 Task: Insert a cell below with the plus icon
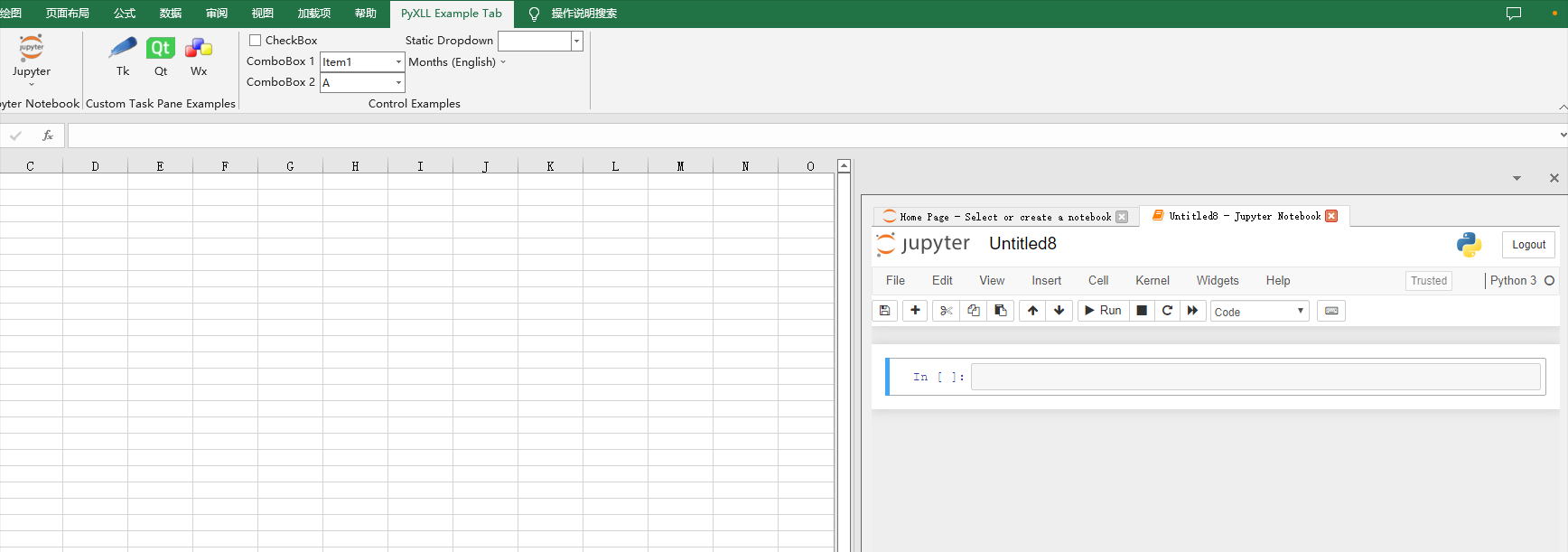tap(915, 311)
